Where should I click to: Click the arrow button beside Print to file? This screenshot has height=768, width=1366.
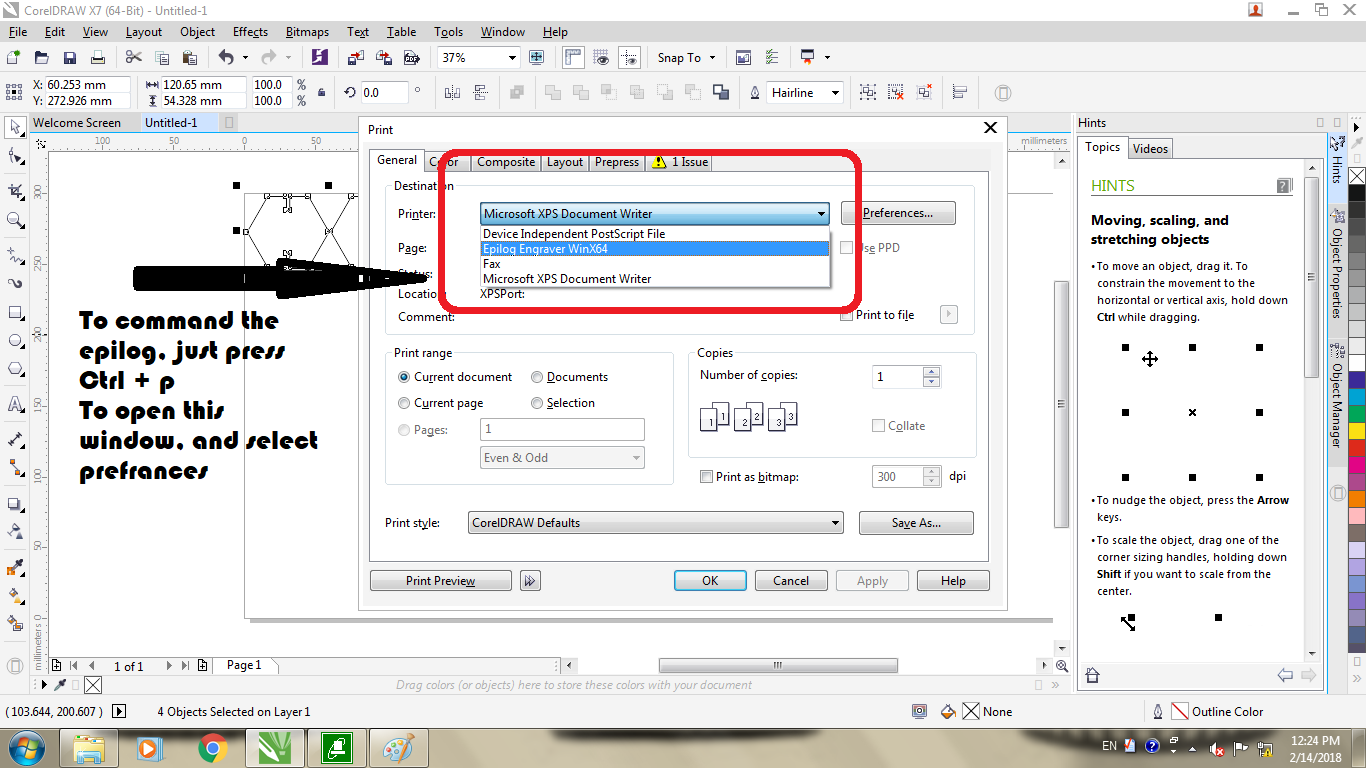[949, 315]
